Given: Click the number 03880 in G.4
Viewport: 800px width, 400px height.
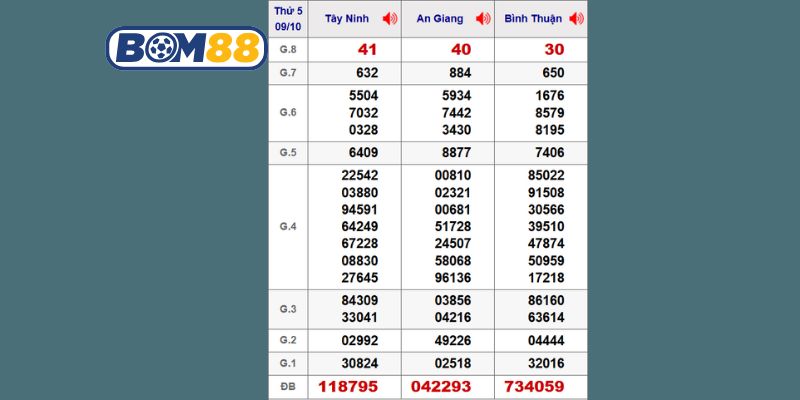Looking at the screenshot, I should point(360,193).
